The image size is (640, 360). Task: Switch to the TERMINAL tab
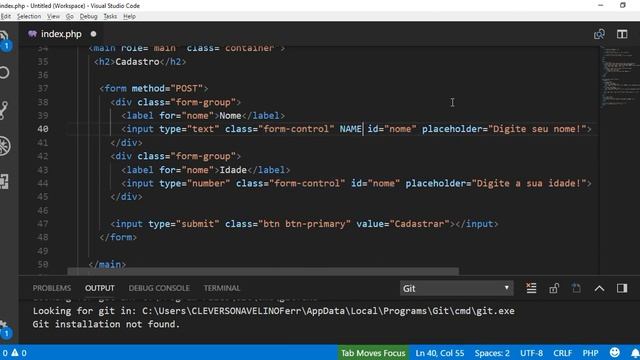pos(222,288)
